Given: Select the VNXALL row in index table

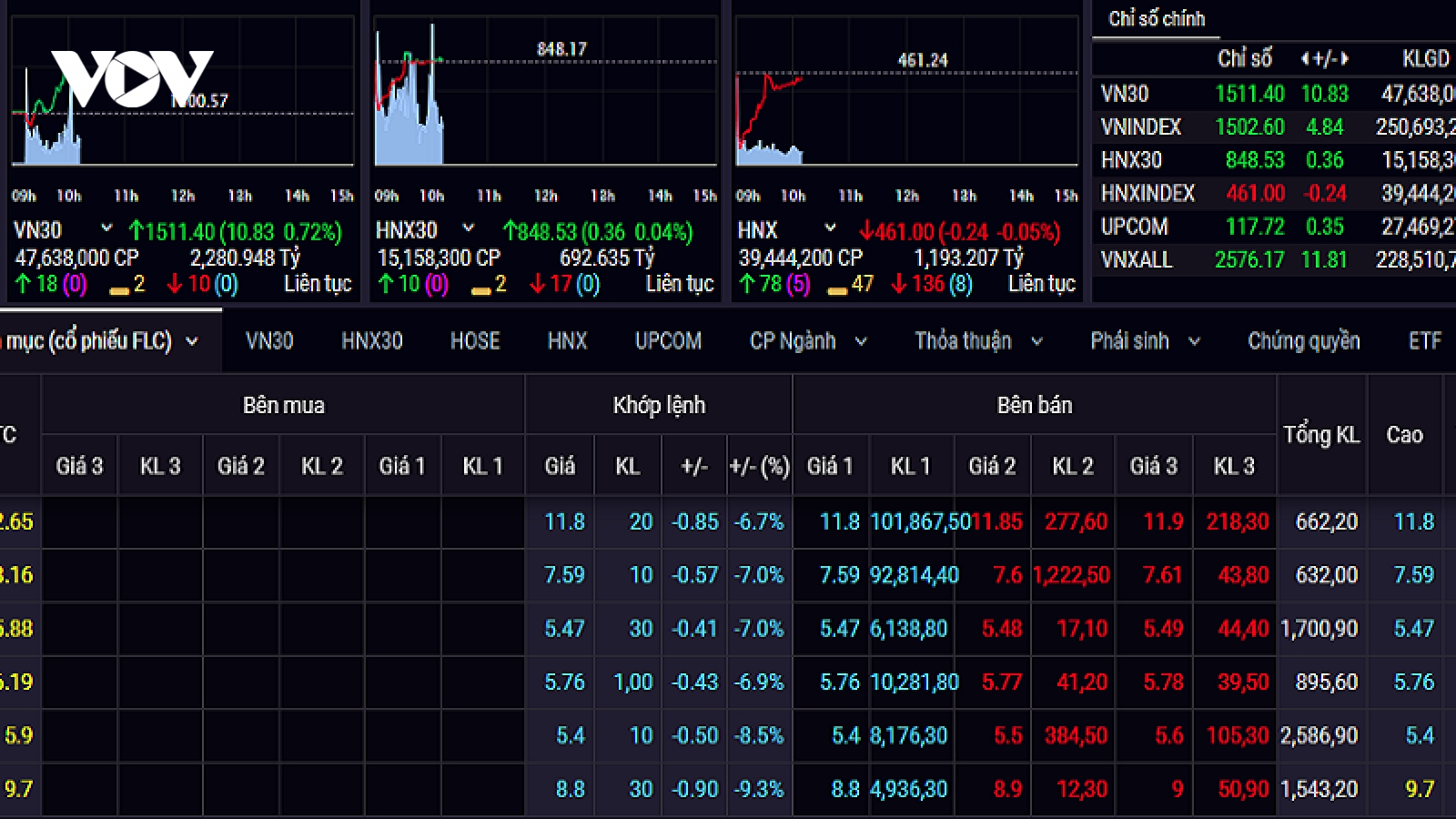Looking at the screenshot, I should [x=1274, y=259].
